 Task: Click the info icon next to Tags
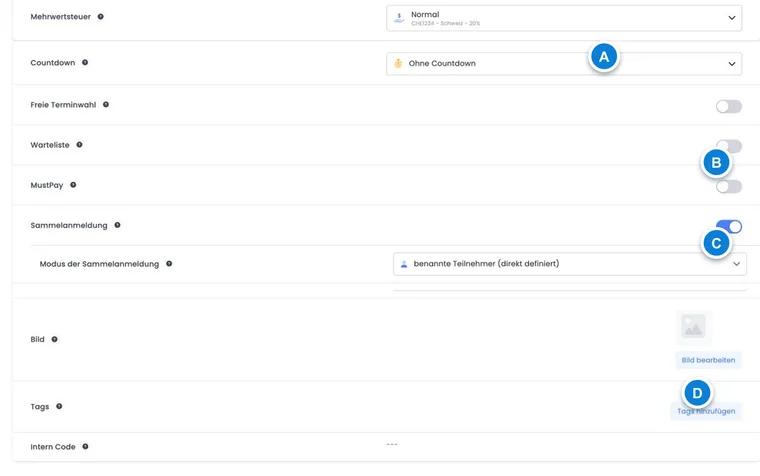click(x=59, y=406)
